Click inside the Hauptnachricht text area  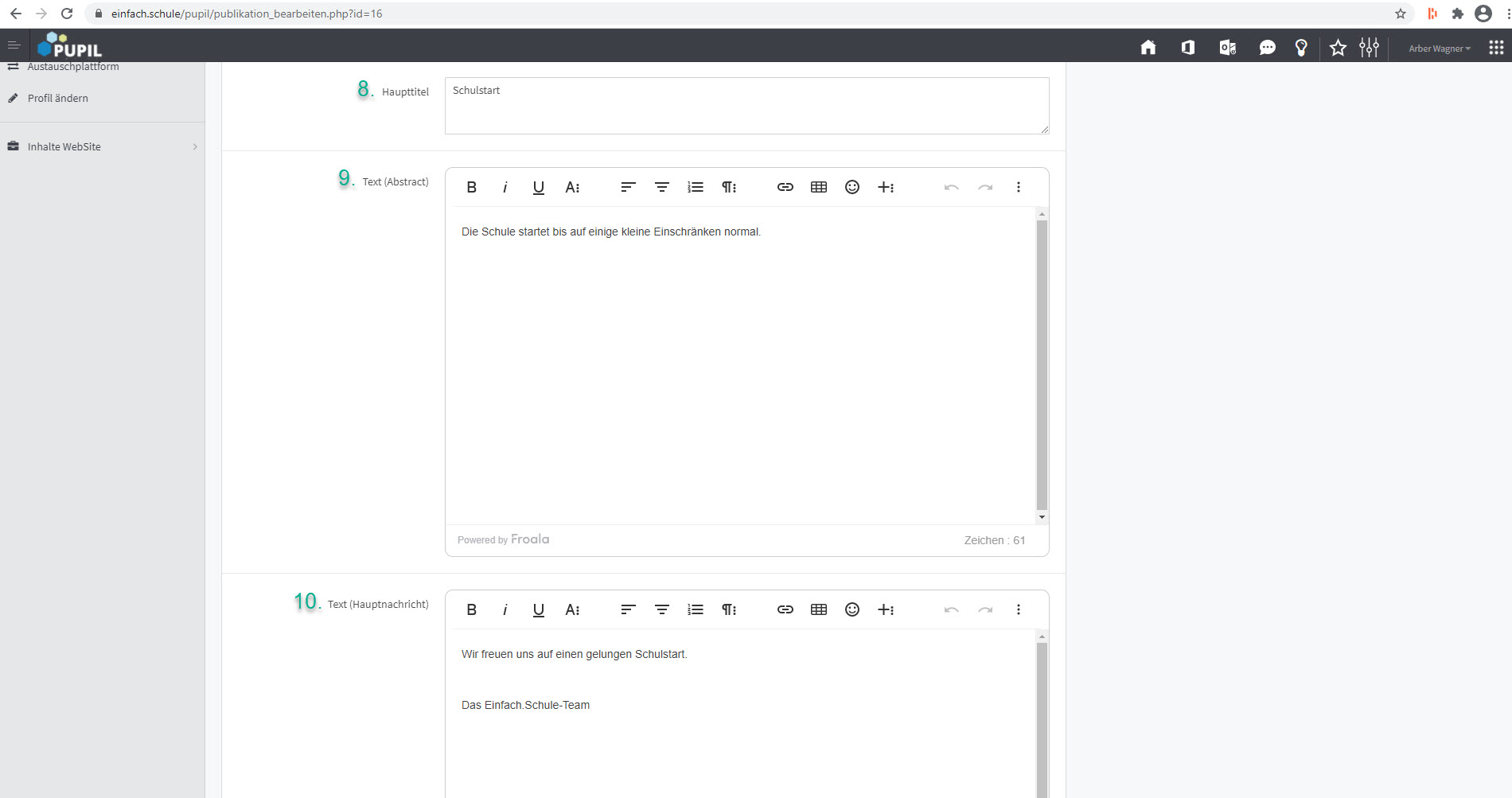pos(741,714)
